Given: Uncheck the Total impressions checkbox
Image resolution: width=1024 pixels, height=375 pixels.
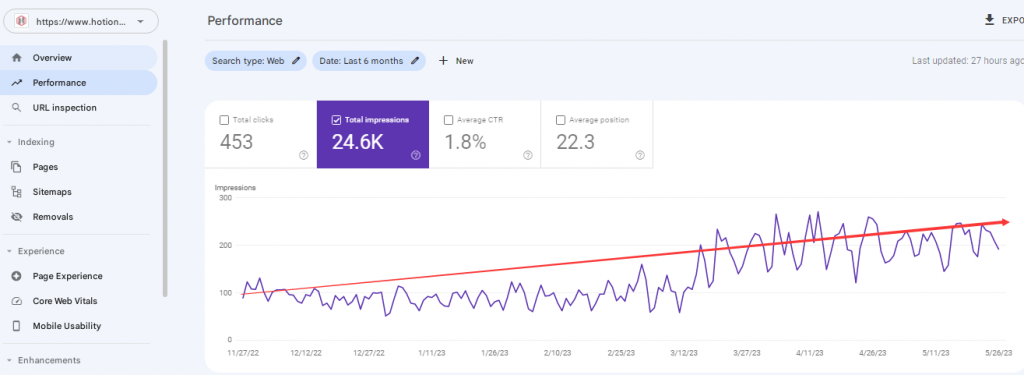Looking at the screenshot, I should pyautogui.click(x=336, y=120).
